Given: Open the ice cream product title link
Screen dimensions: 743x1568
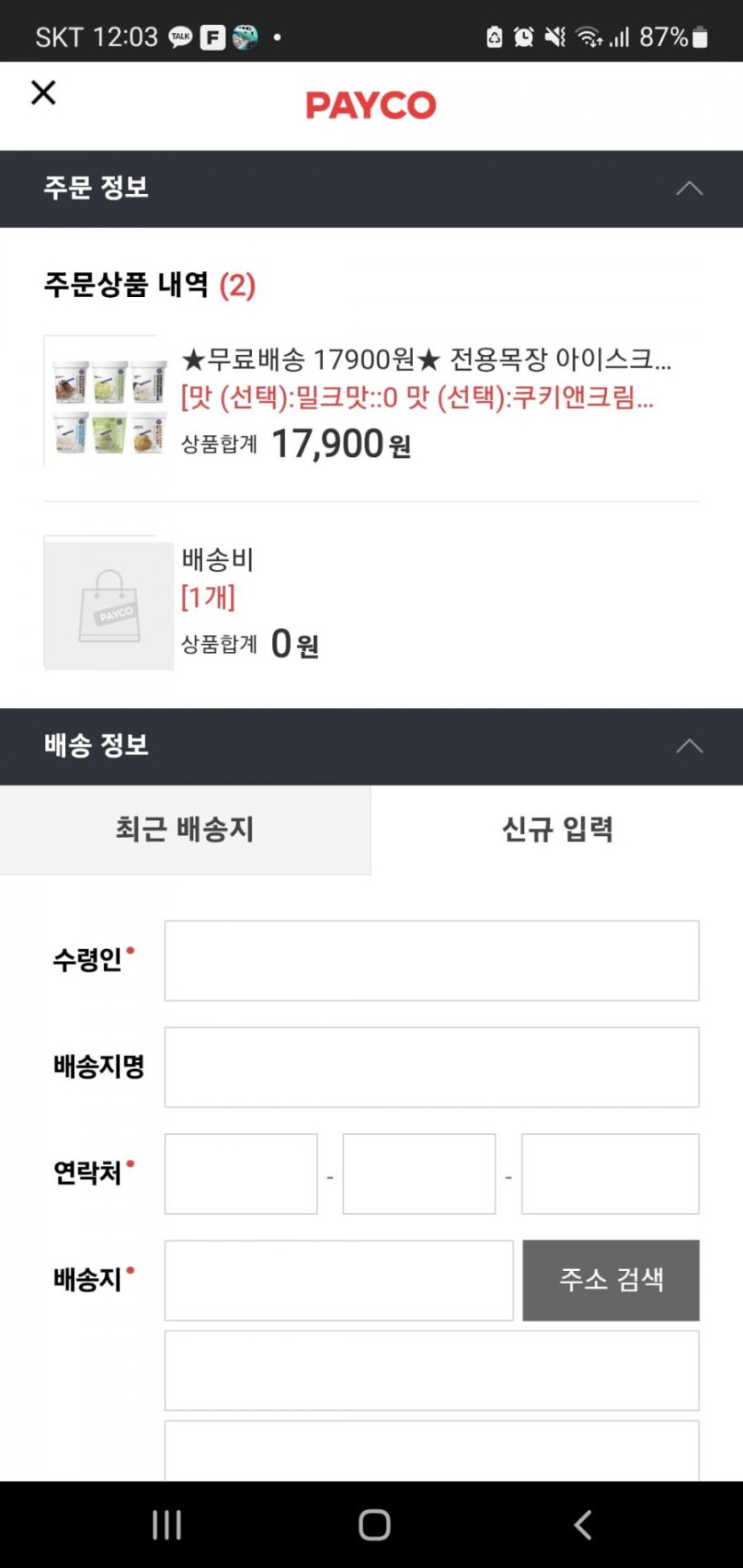Looking at the screenshot, I should (x=425, y=360).
